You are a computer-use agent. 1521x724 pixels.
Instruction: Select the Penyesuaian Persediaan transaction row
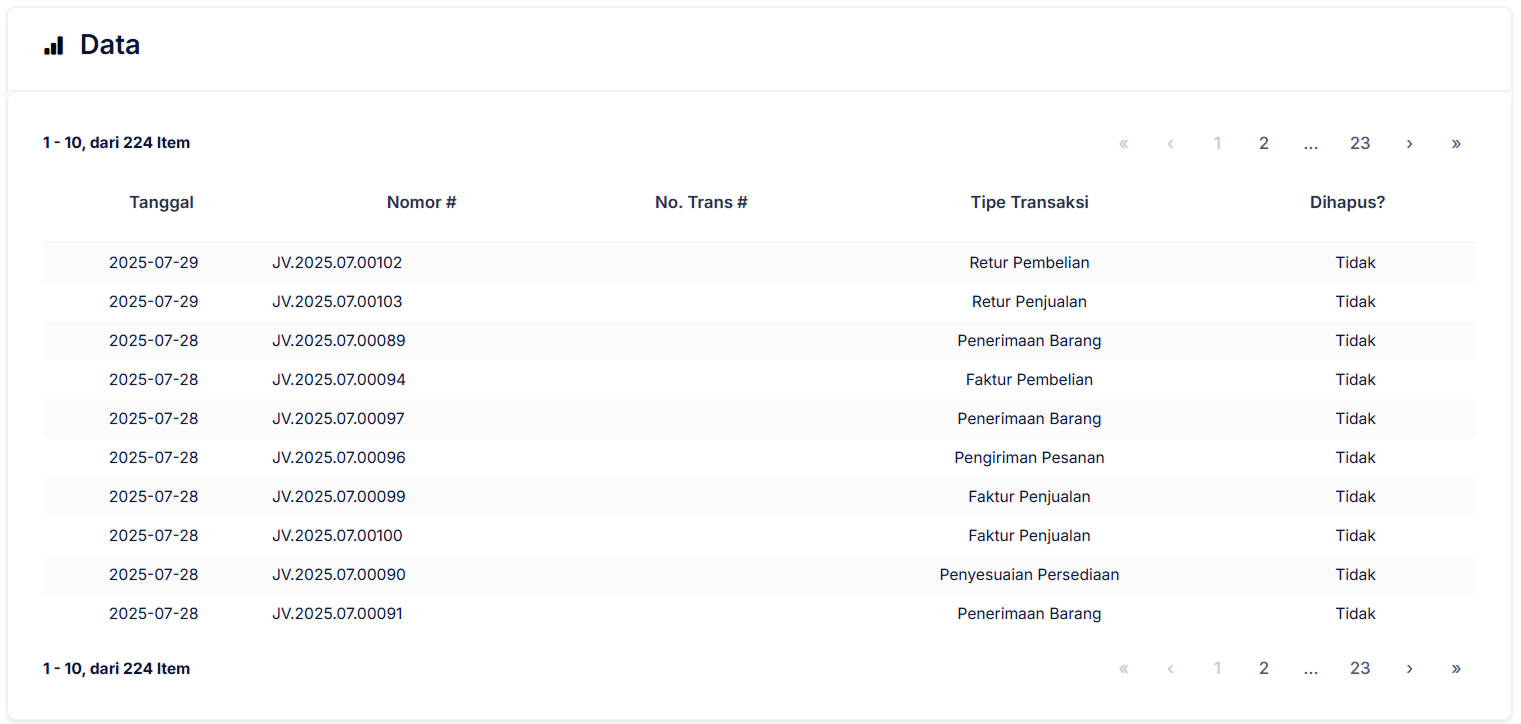click(1029, 575)
